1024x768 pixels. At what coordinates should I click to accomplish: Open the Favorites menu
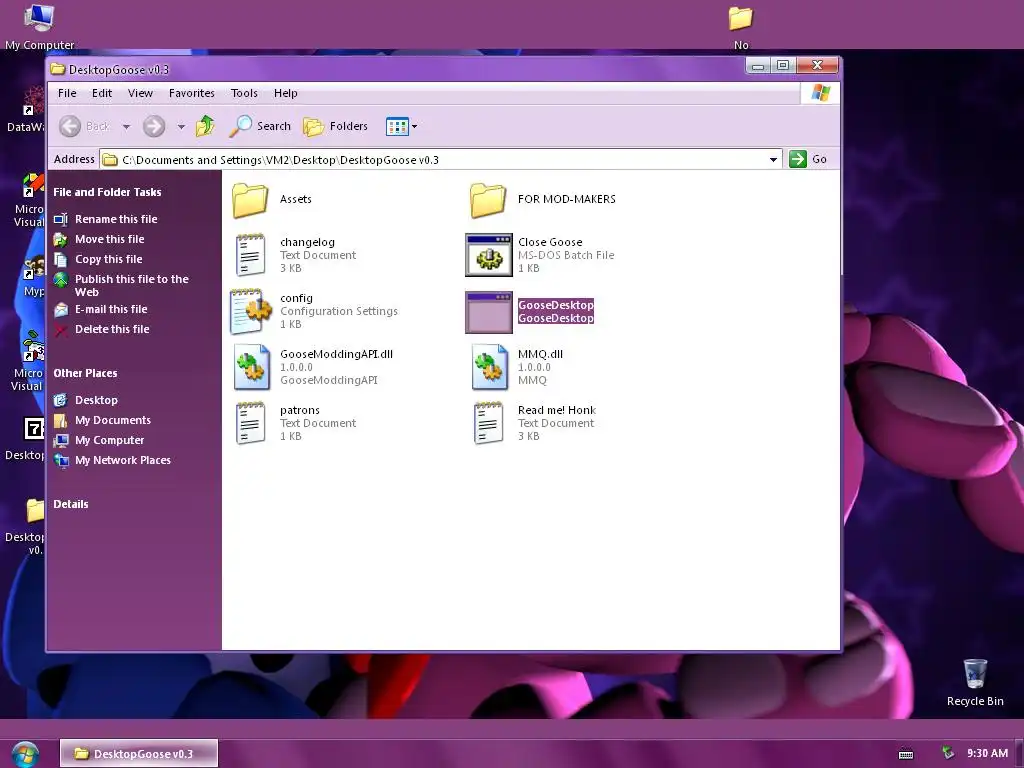tap(191, 93)
